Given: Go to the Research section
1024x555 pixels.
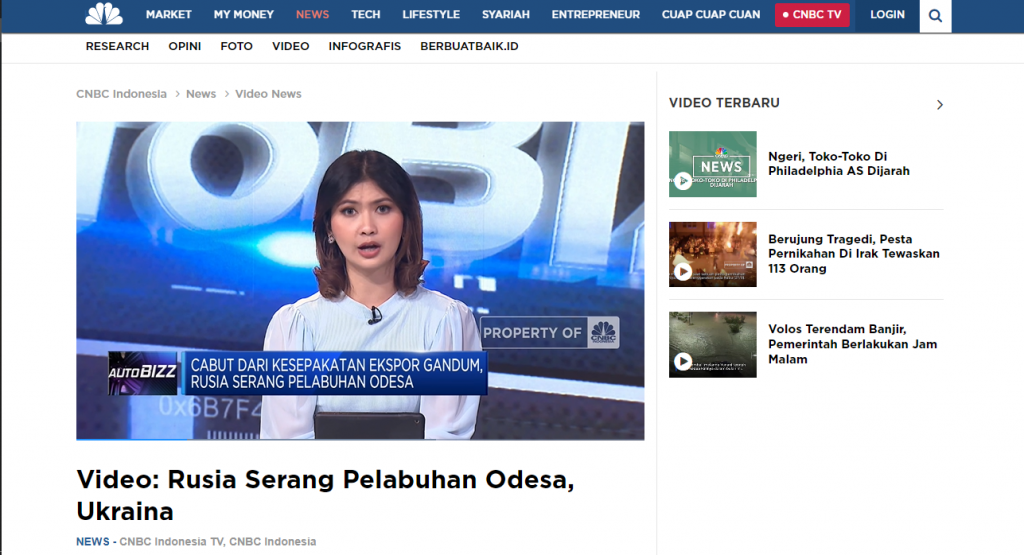Looking at the screenshot, I should (118, 46).
